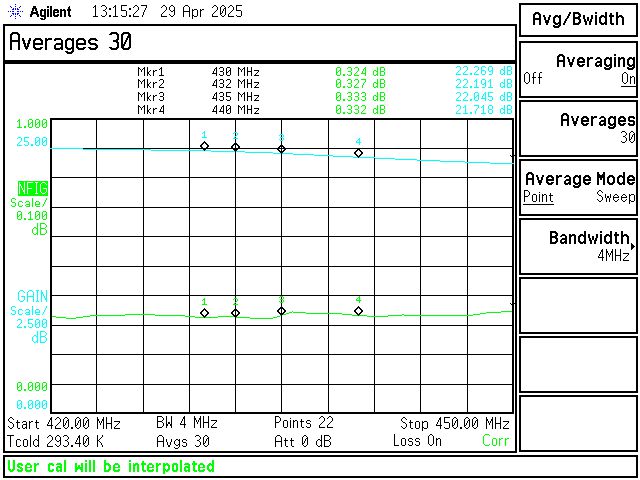640x480 pixels.
Task: Click marker 1 diamond on noise figure trace
Action: tap(204, 313)
